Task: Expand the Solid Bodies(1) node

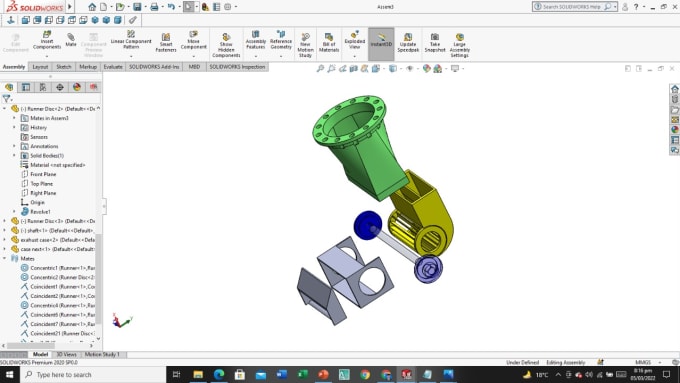Action: (x=14, y=155)
